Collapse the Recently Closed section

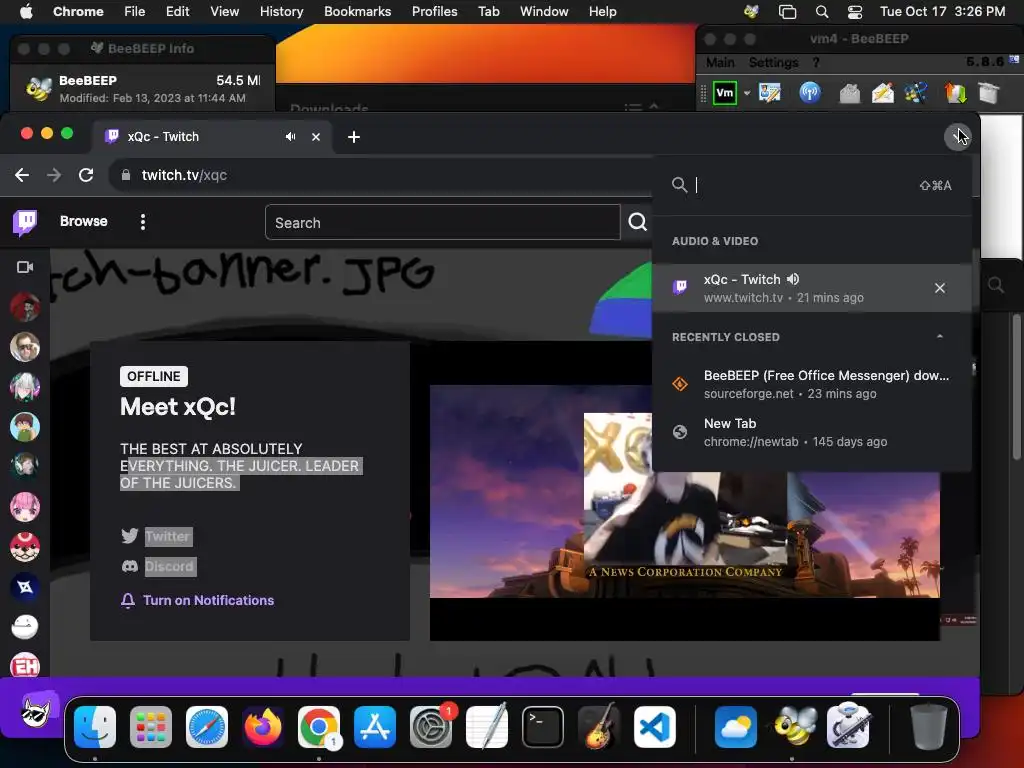940,337
